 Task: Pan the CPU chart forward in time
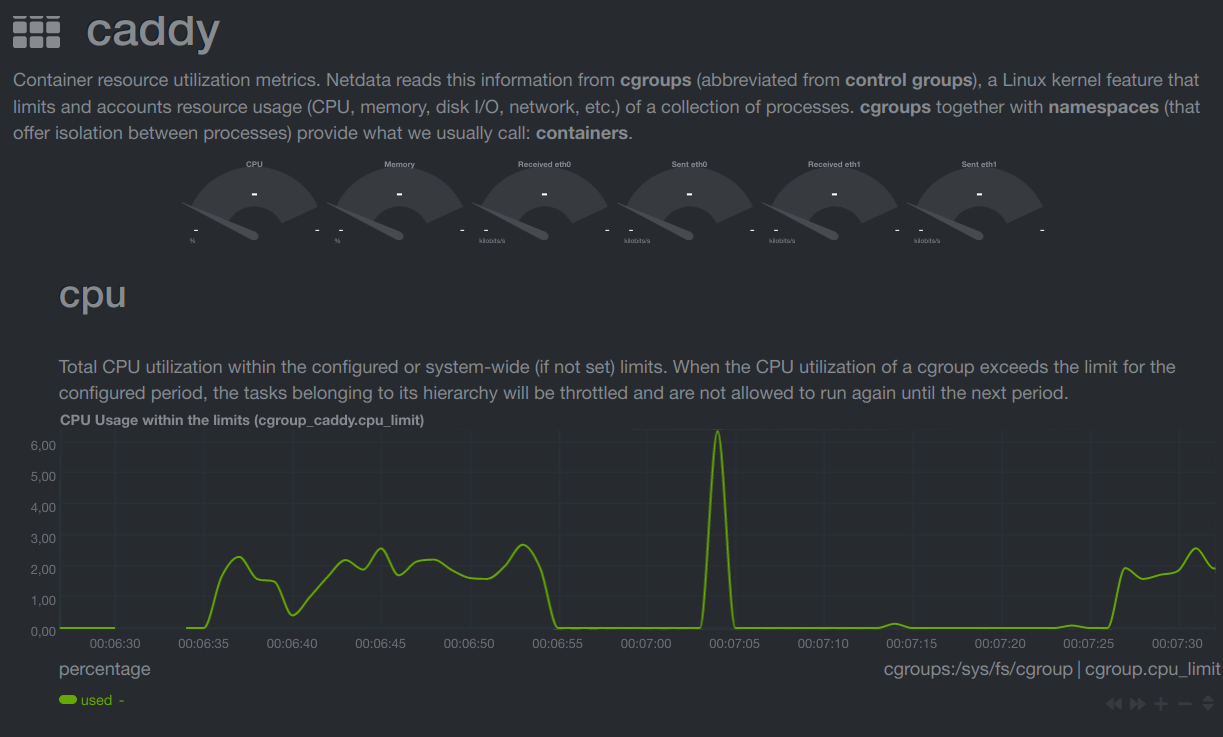click(x=1136, y=703)
